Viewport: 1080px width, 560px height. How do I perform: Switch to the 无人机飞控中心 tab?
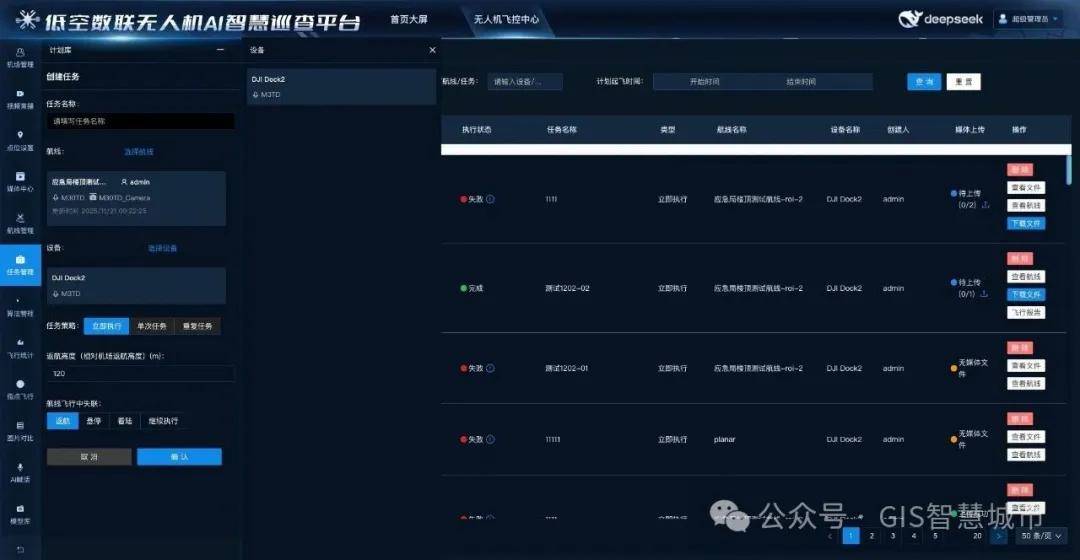pyautogui.click(x=506, y=19)
